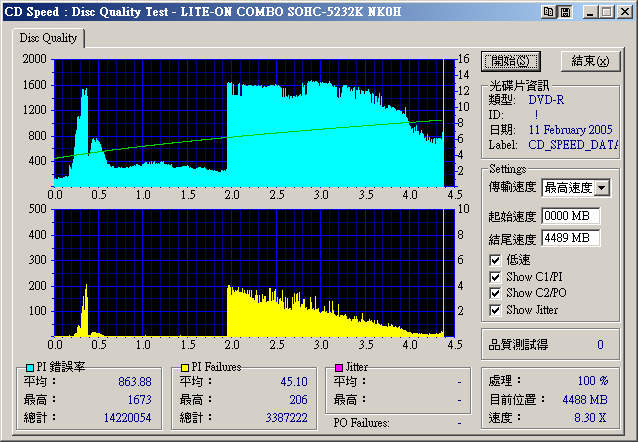Screen dimensions: 638x442
Task: Click the save (floppy disk) icon in title bar
Action: point(565,12)
